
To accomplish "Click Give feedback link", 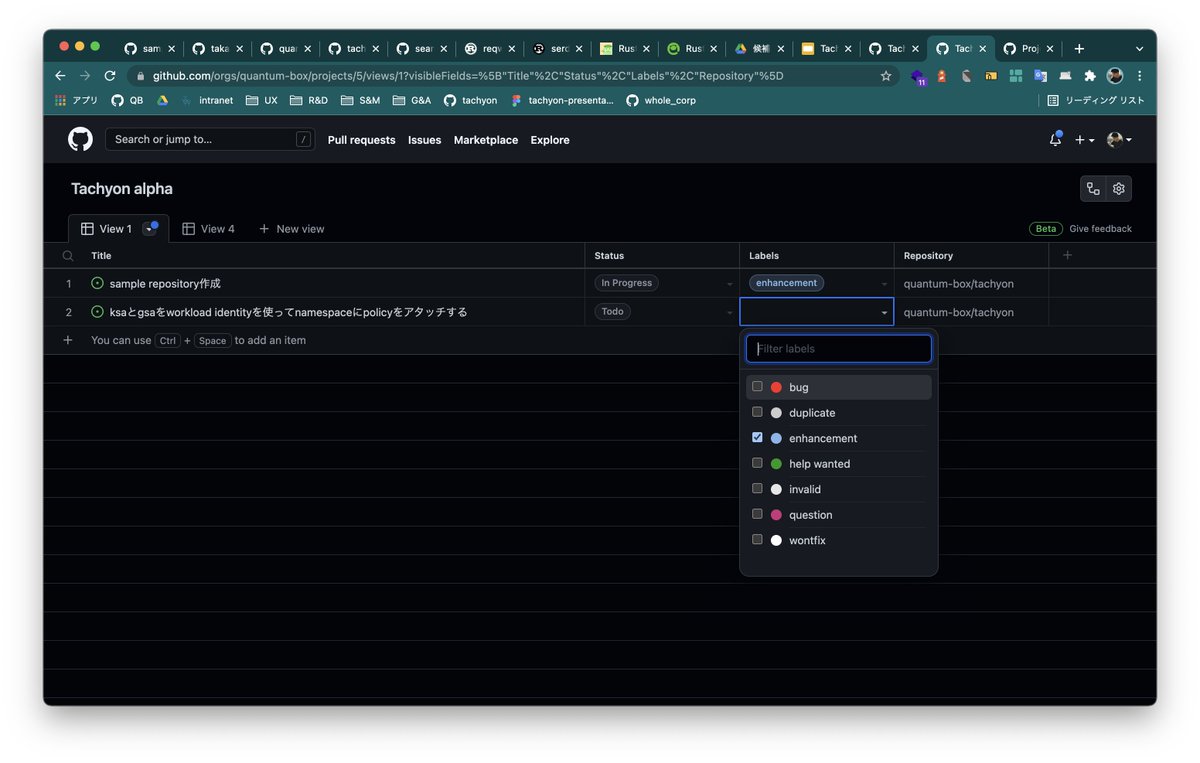I will point(1100,229).
